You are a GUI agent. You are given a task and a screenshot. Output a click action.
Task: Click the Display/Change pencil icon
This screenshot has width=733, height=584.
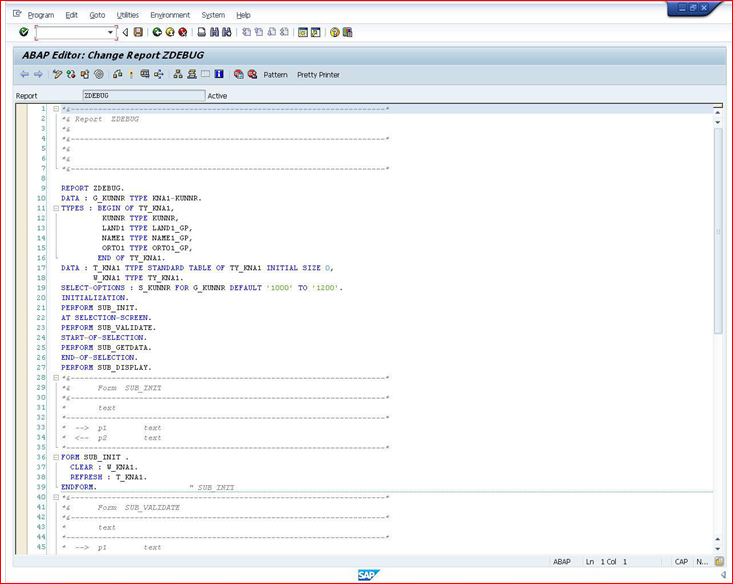coord(57,74)
